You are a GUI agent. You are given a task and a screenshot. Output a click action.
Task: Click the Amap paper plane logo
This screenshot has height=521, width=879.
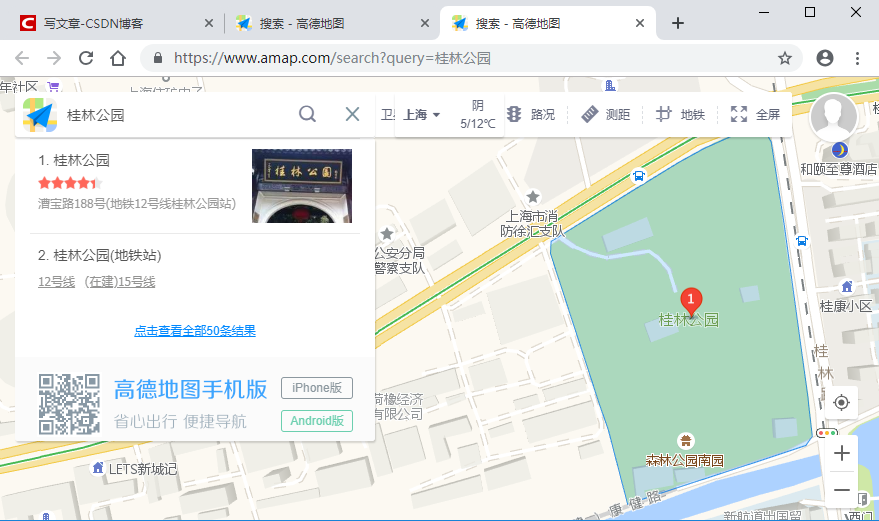pyautogui.click(x=40, y=114)
